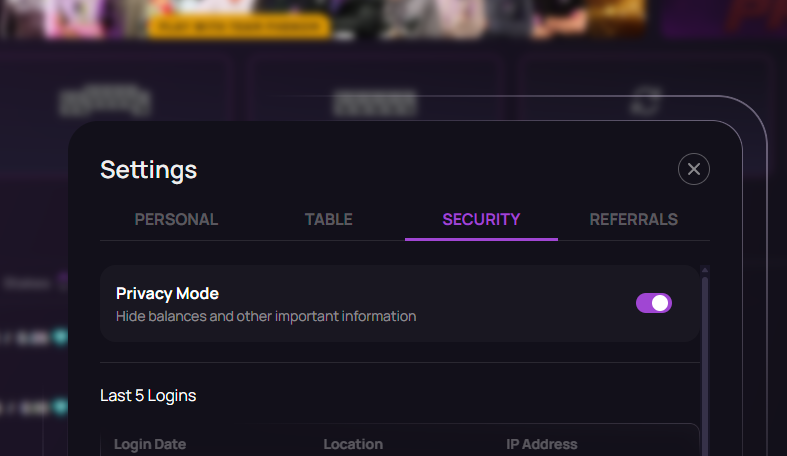
Task: Click the Login Date column header
Action: click(x=150, y=444)
